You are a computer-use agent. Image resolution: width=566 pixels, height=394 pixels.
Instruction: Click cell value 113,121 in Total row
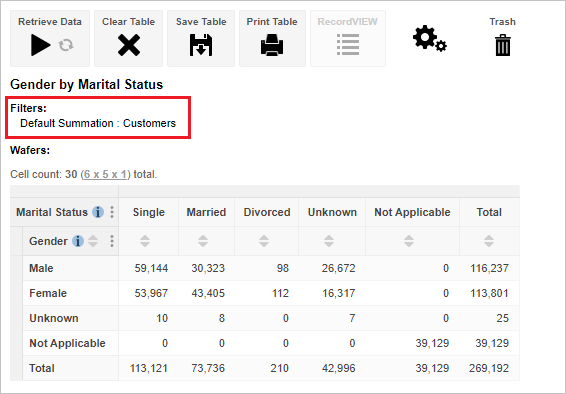[x=149, y=368]
